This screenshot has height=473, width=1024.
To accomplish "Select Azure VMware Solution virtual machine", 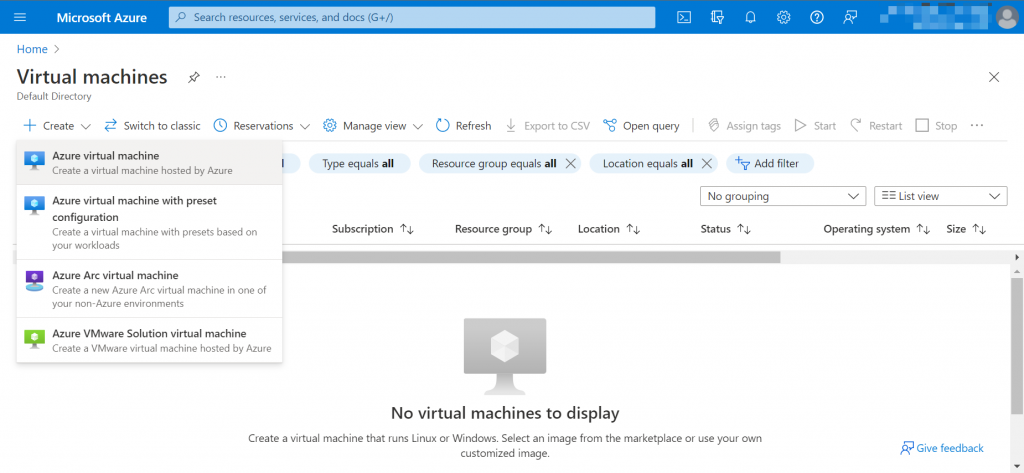I will point(149,340).
